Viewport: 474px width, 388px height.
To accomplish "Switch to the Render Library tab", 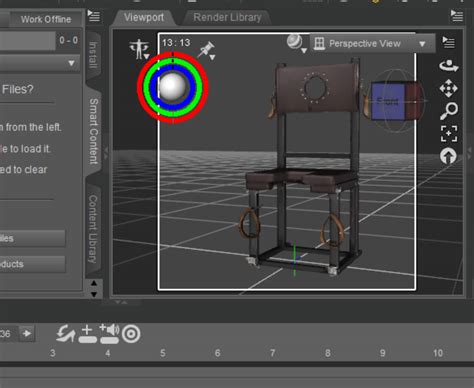I will (x=227, y=17).
